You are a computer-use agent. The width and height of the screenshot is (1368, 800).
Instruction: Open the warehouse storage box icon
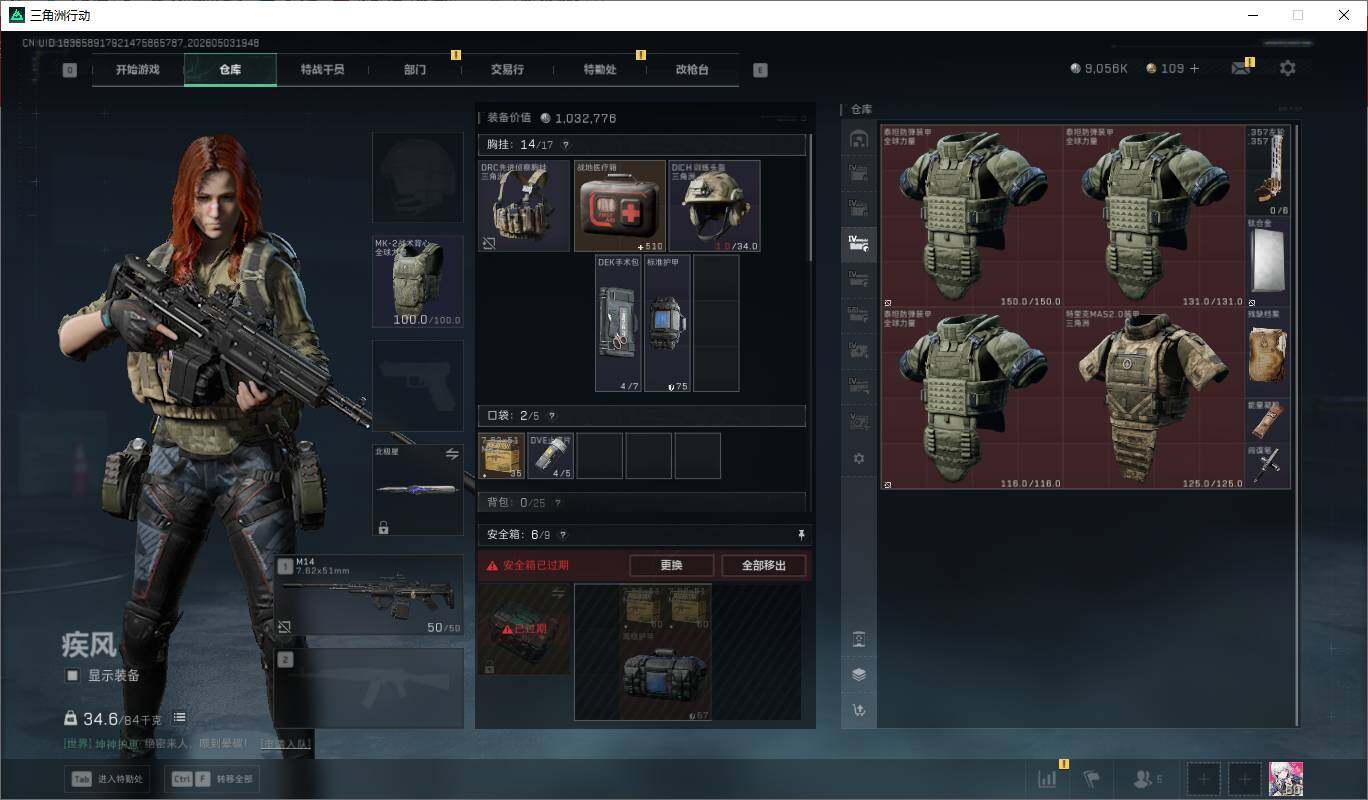858,638
